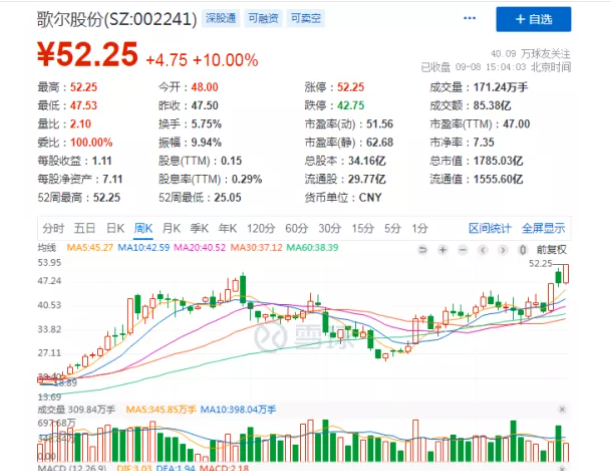This screenshot has height=471, width=611.
Task: Select the 30分 interval tab
Action: pyautogui.click(x=330, y=228)
